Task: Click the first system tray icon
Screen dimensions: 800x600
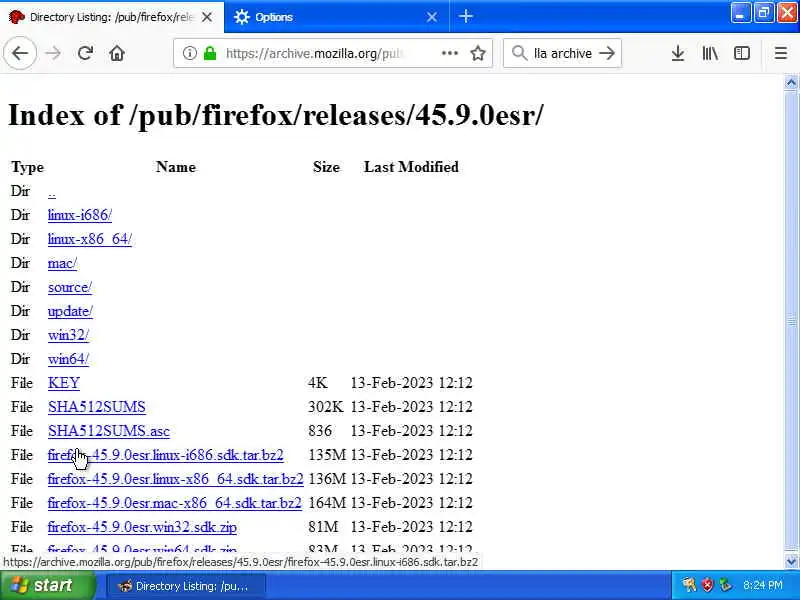Action: (689, 585)
